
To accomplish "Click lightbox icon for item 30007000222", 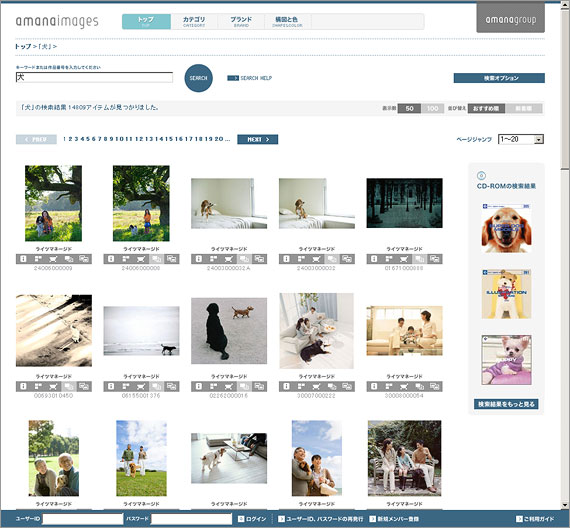I will click(332, 386).
